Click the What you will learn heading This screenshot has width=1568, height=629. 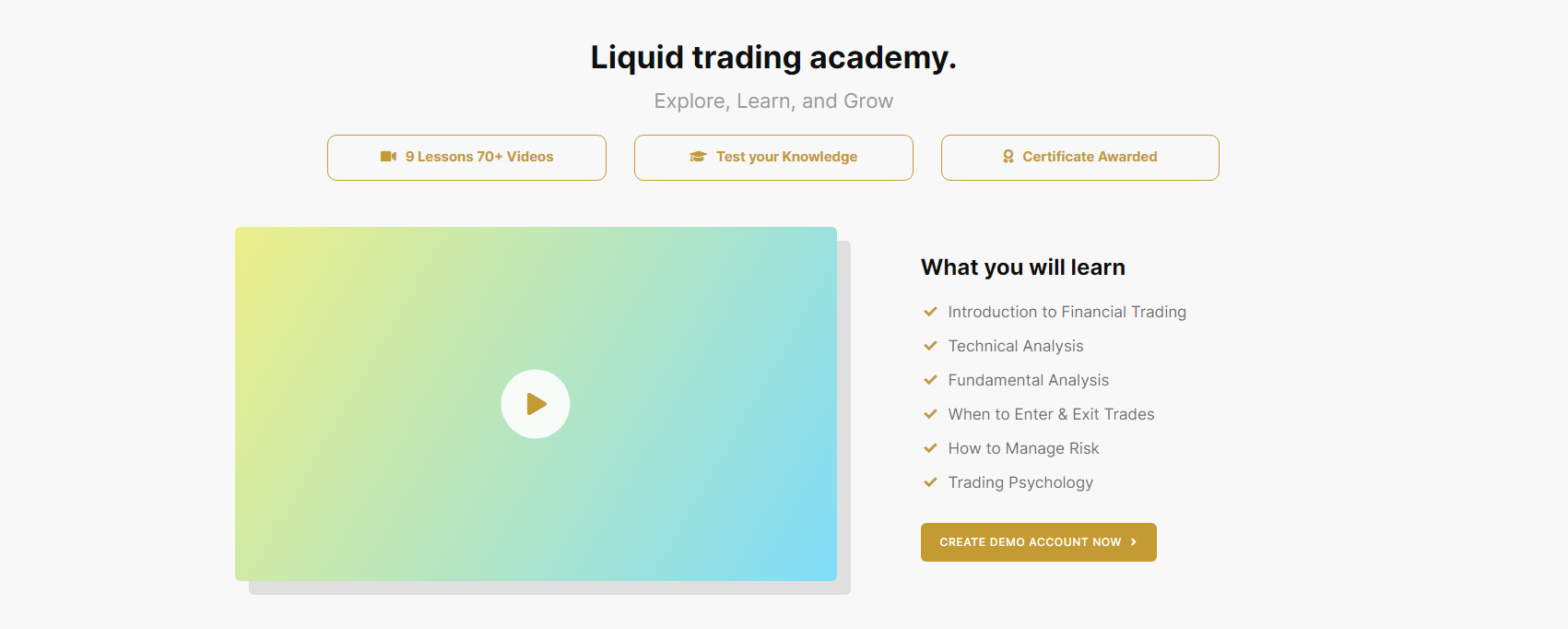[1022, 267]
